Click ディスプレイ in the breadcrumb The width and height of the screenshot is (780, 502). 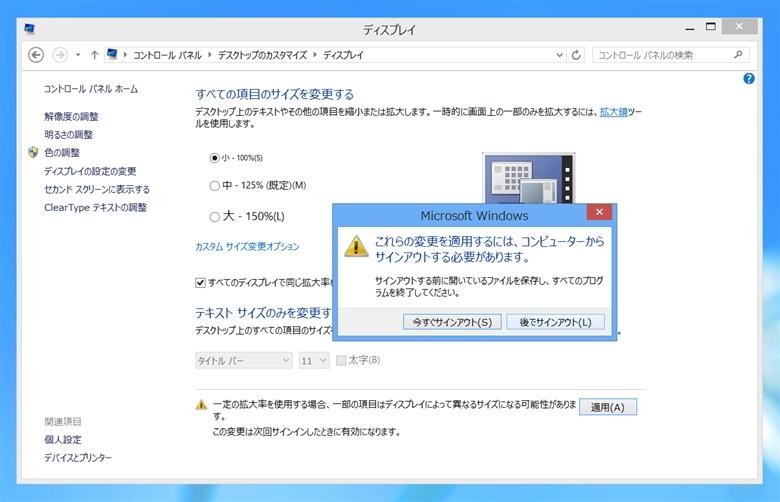pyautogui.click(x=343, y=55)
